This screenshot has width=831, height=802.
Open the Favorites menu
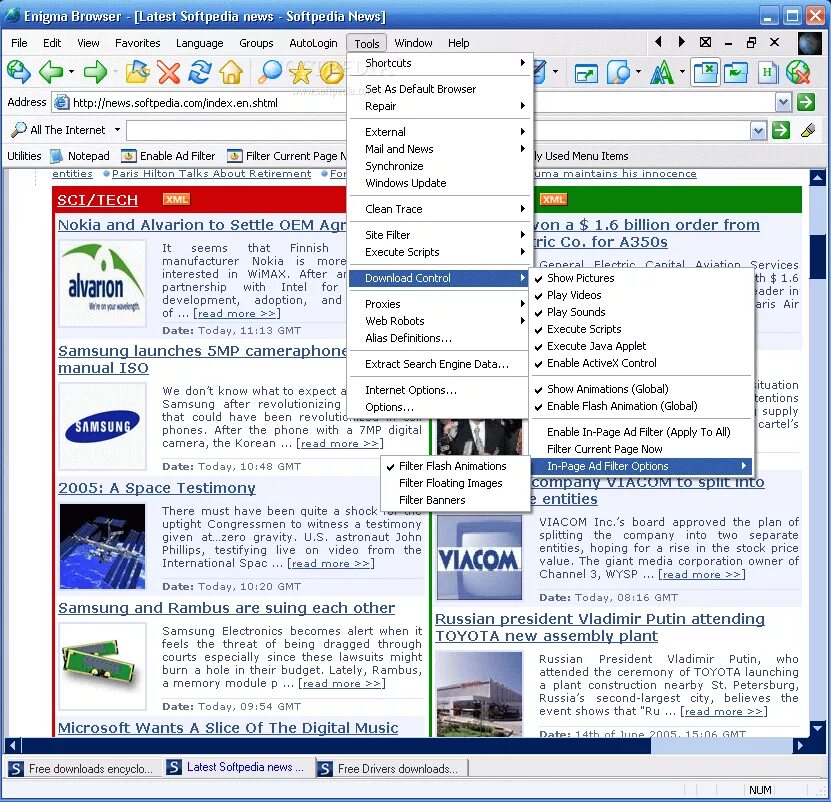138,43
